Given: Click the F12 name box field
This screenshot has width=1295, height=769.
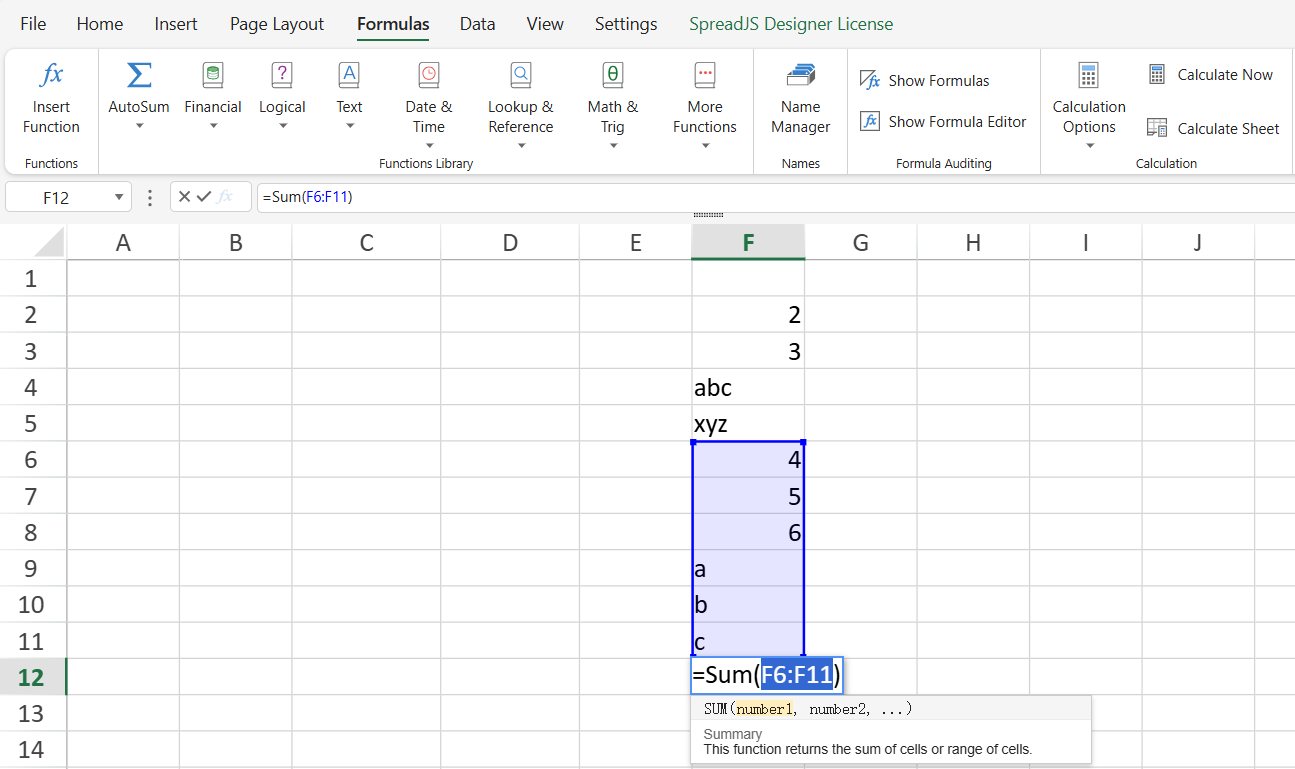Looking at the screenshot, I should [57, 197].
